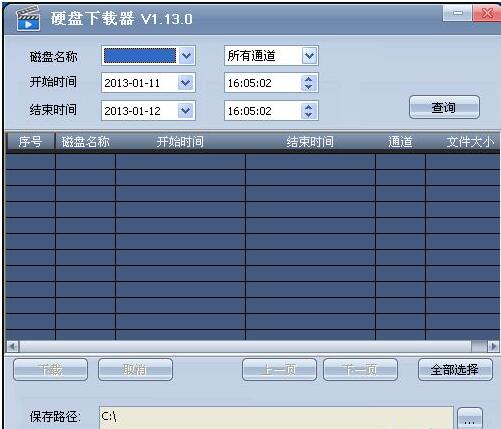Image resolution: width=501 pixels, height=429 pixels.
Task: Open the 所有通道 channel dropdown
Action: pyautogui.click(x=309, y=56)
